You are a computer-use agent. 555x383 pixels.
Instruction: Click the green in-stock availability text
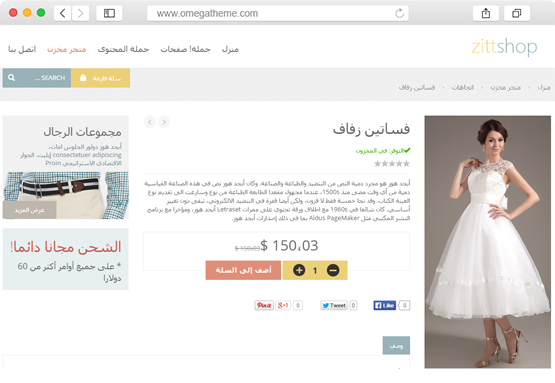pyautogui.click(x=383, y=151)
